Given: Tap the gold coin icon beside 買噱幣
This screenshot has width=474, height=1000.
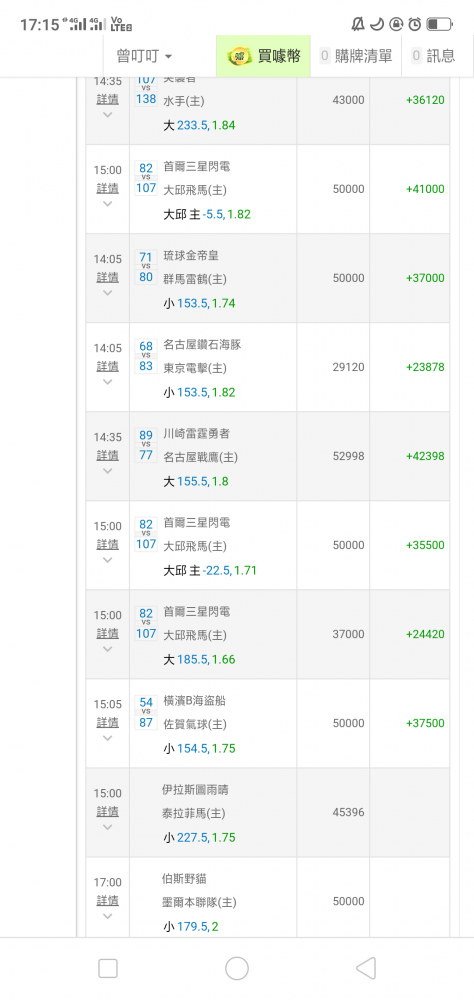Looking at the screenshot, I should point(240,56).
